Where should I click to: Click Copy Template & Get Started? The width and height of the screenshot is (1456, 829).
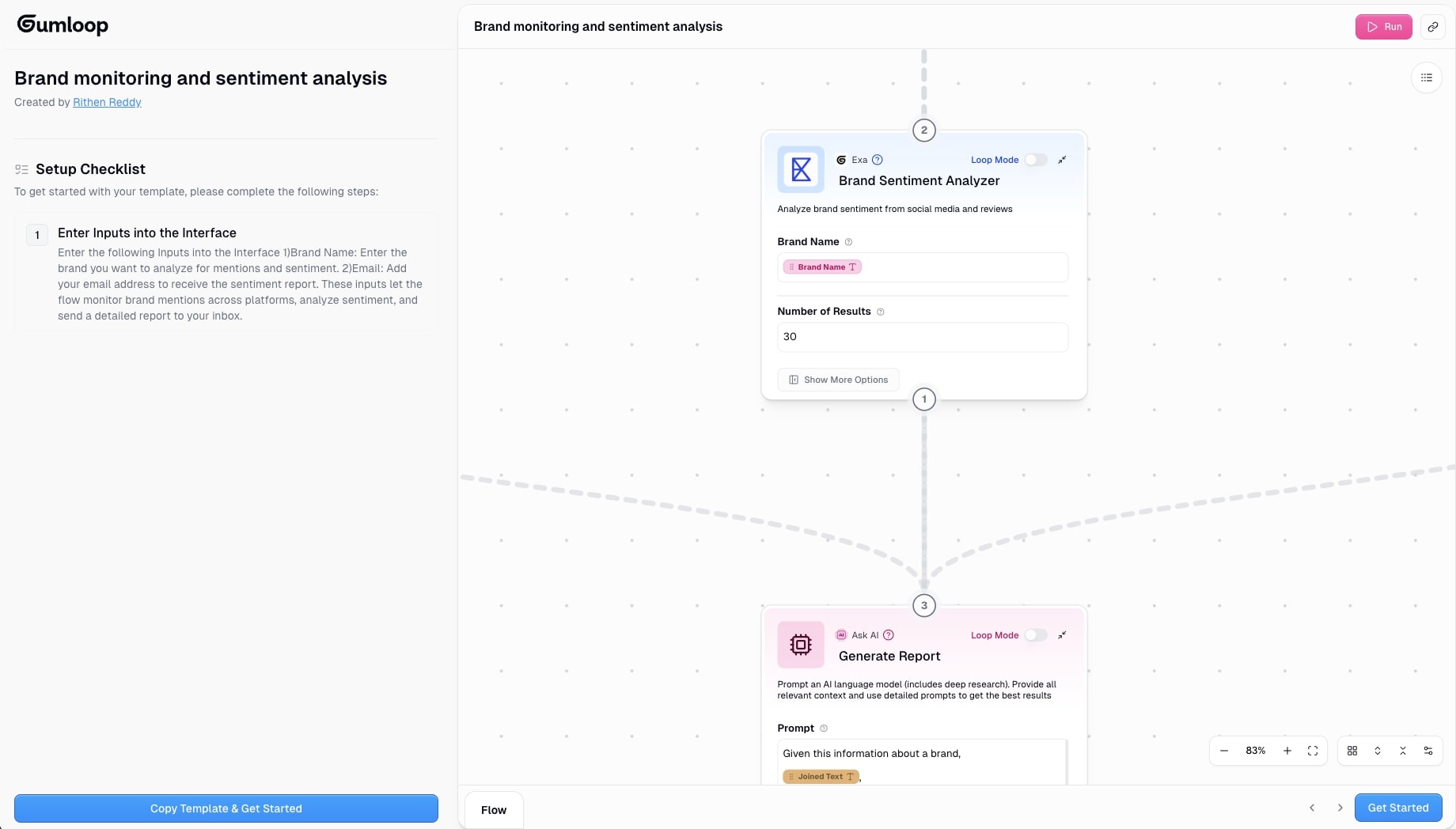226,808
